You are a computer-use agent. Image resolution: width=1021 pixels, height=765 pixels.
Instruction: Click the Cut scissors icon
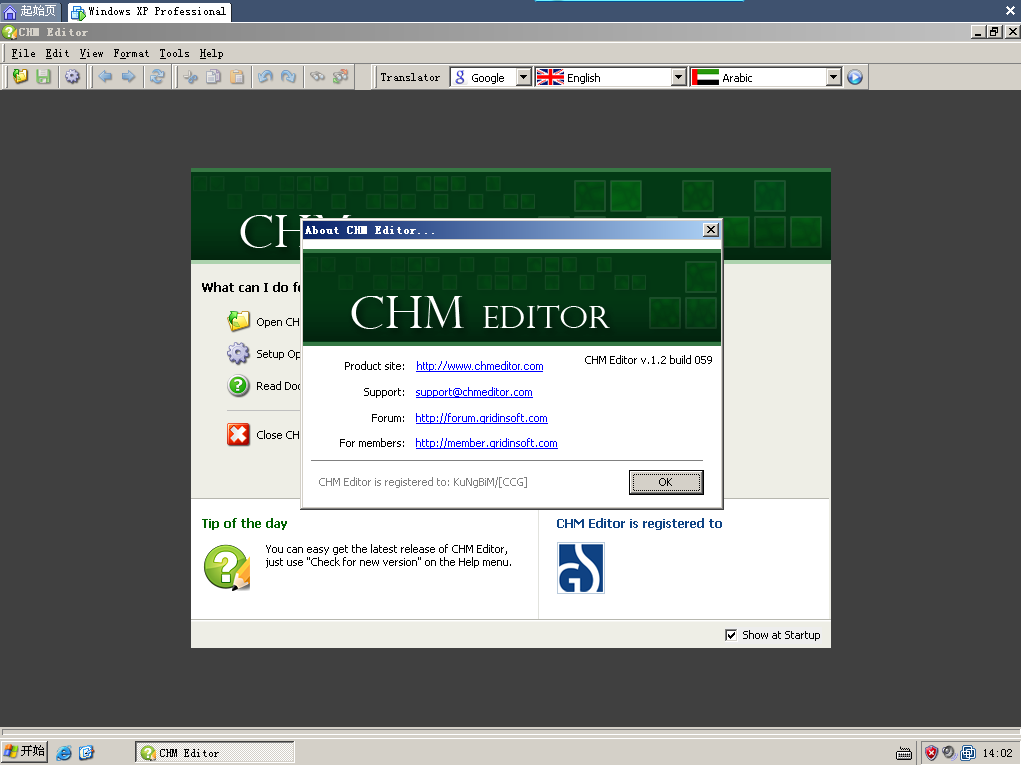coord(190,77)
